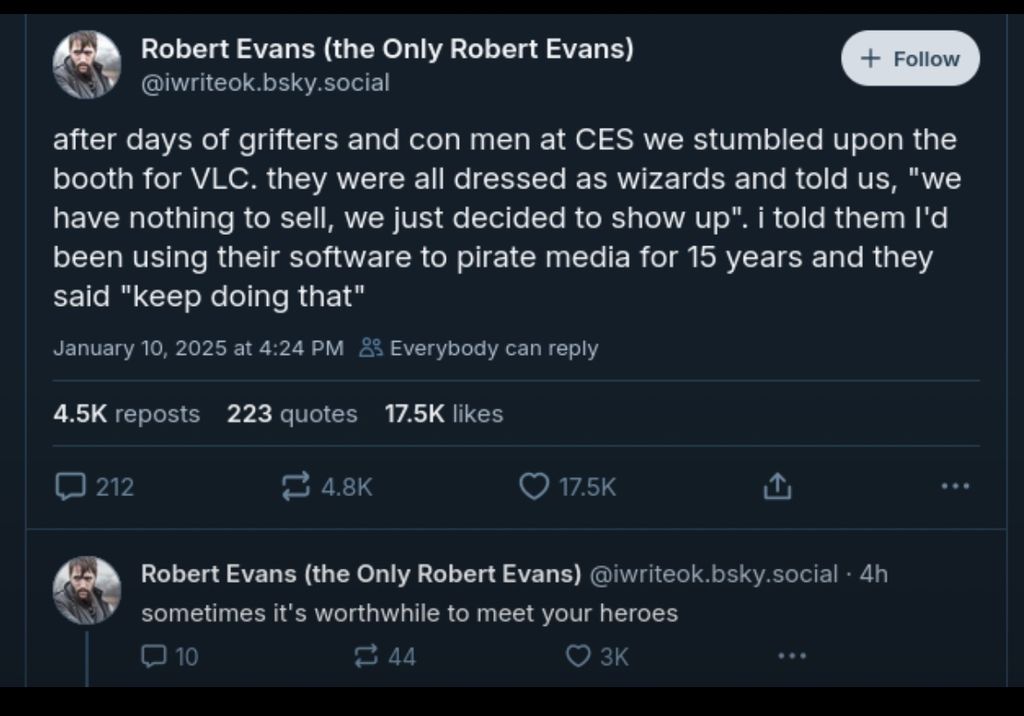This screenshot has height=716, width=1024.
Task: Open the @iwriteok.bsky.social handle in header
Action: (x=265, y=83)
